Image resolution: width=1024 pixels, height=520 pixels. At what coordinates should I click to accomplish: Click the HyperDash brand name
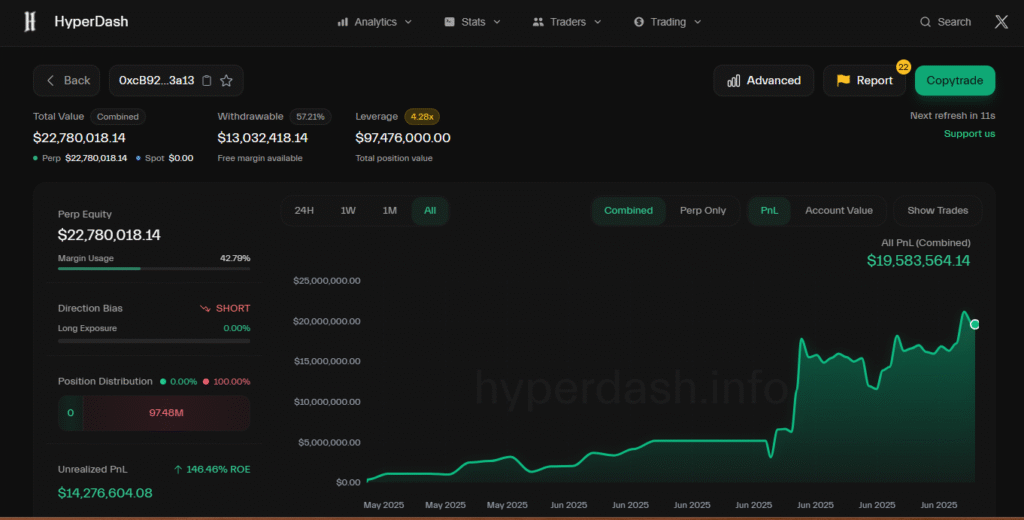(91, 22)
